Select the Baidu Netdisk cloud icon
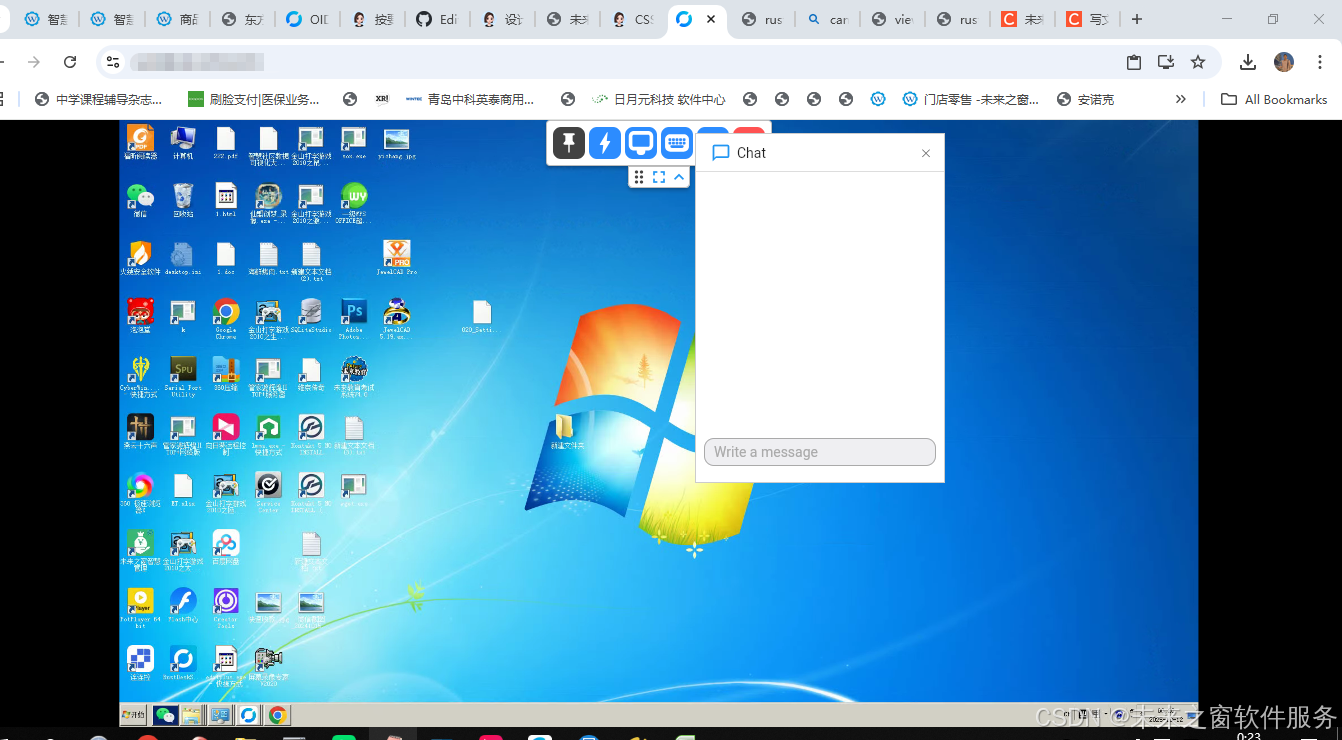This screenshot has height=740, width=1342. click(226, 547)
